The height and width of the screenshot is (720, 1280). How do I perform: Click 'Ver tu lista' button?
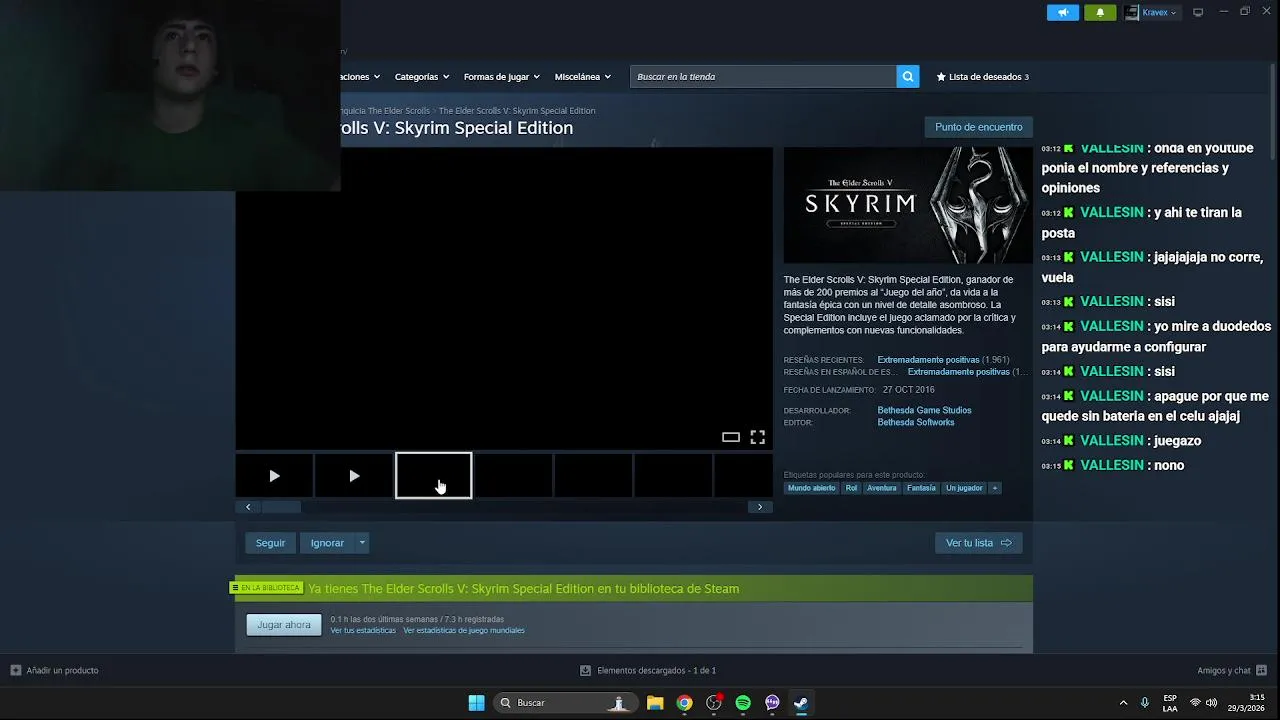point(978,543)
